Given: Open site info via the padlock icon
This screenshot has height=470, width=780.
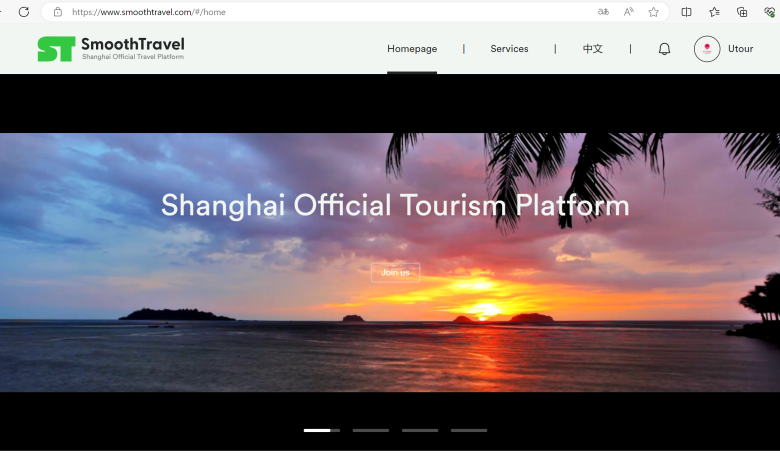Looking at the screenshot, I should [x=58, y=12].
